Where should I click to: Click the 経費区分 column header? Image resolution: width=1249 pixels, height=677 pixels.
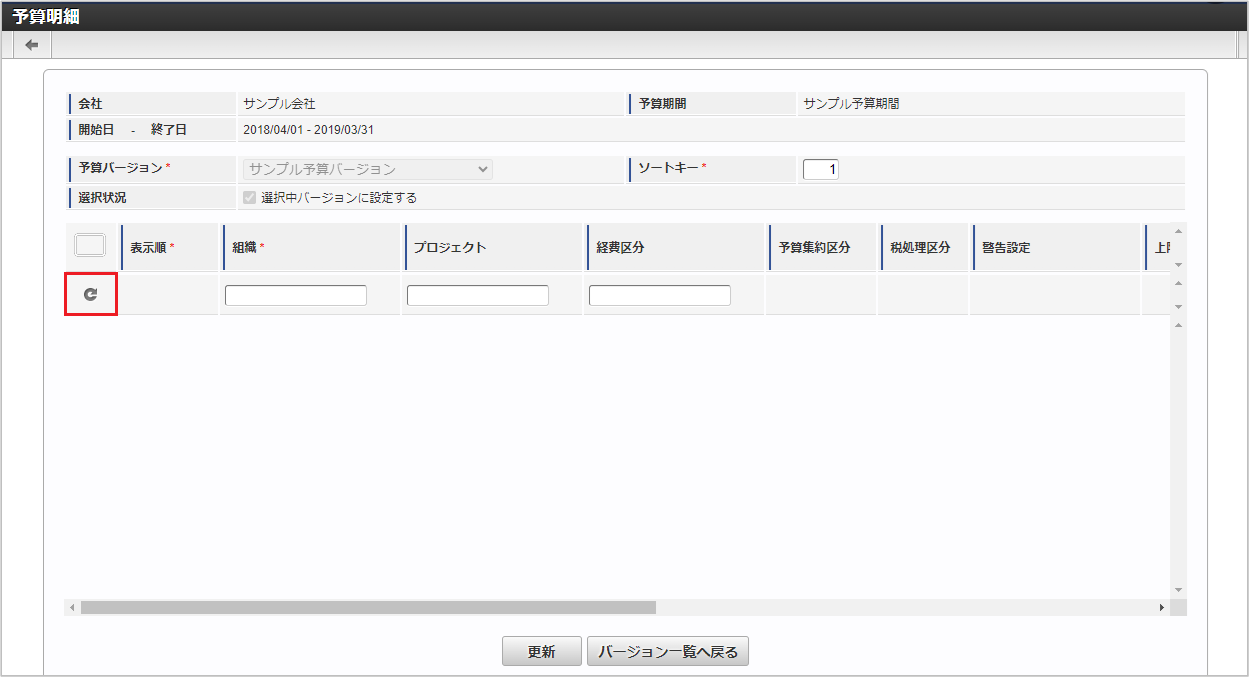point(677,247)
